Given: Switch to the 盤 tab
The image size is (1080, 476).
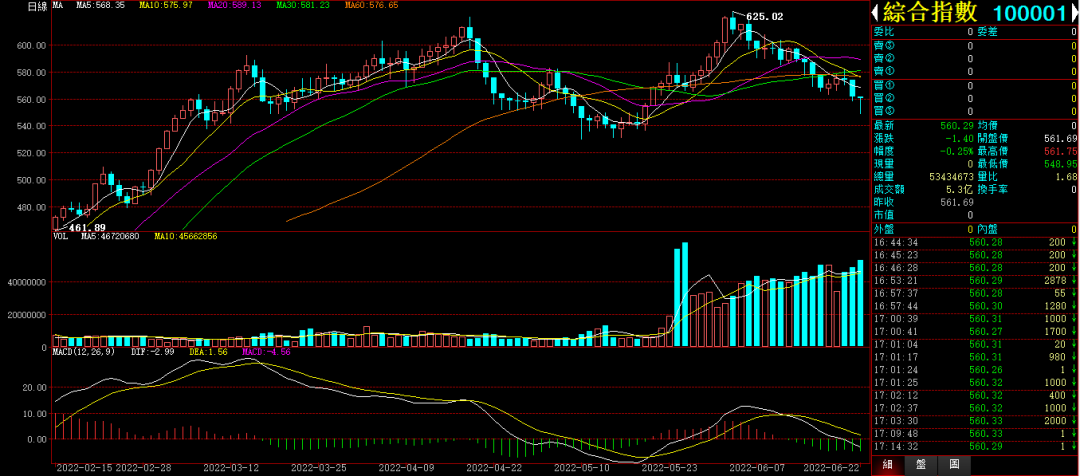Looking at the screenshot, I should [x=921, y=464].
